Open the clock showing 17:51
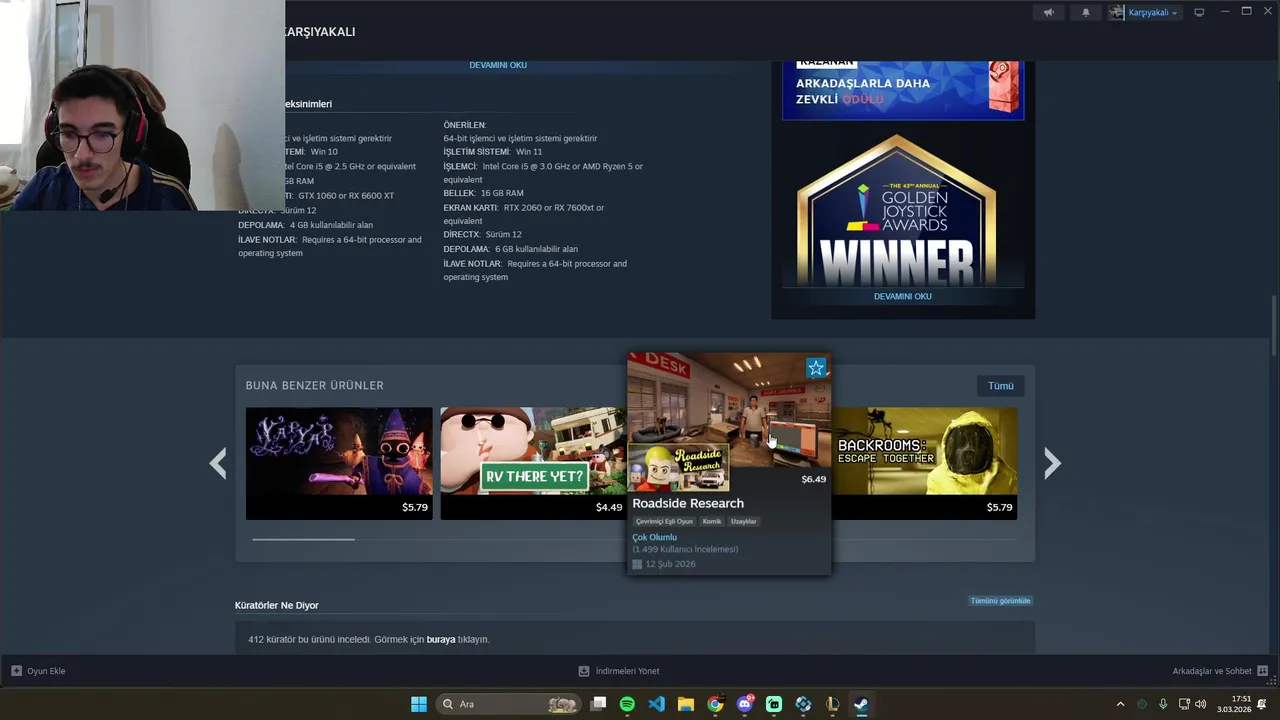 click(1234, 704)
